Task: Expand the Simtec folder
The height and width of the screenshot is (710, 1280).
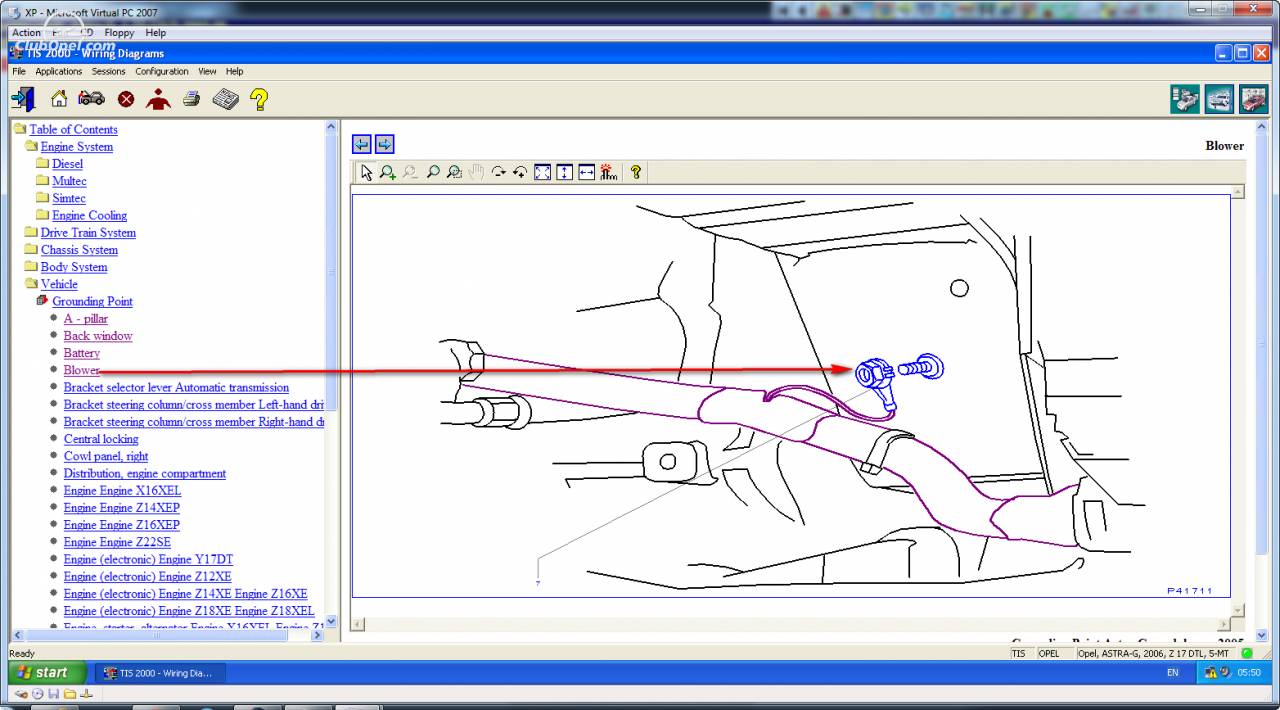Action: click(x=42, y=198)
